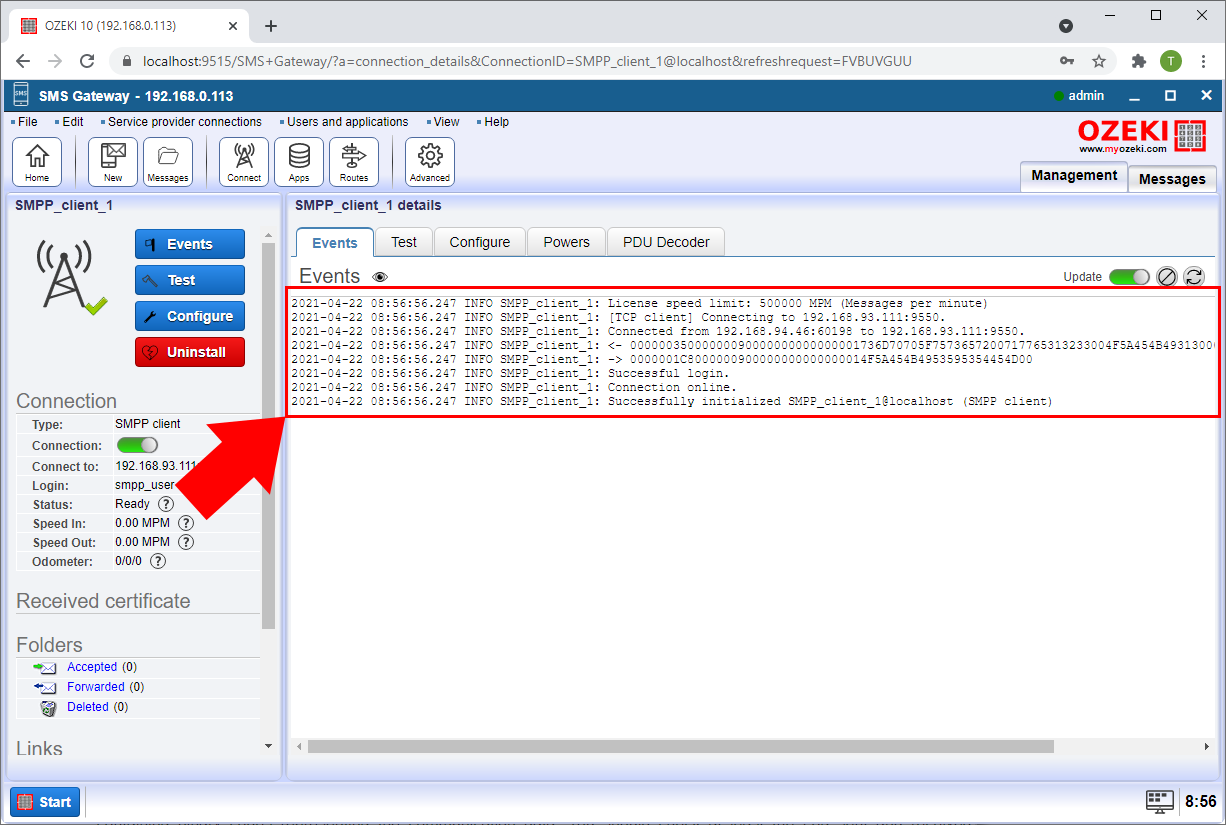1226x825 pixels.
Task: Click the admin user label
Action: tap(1086, 96)
